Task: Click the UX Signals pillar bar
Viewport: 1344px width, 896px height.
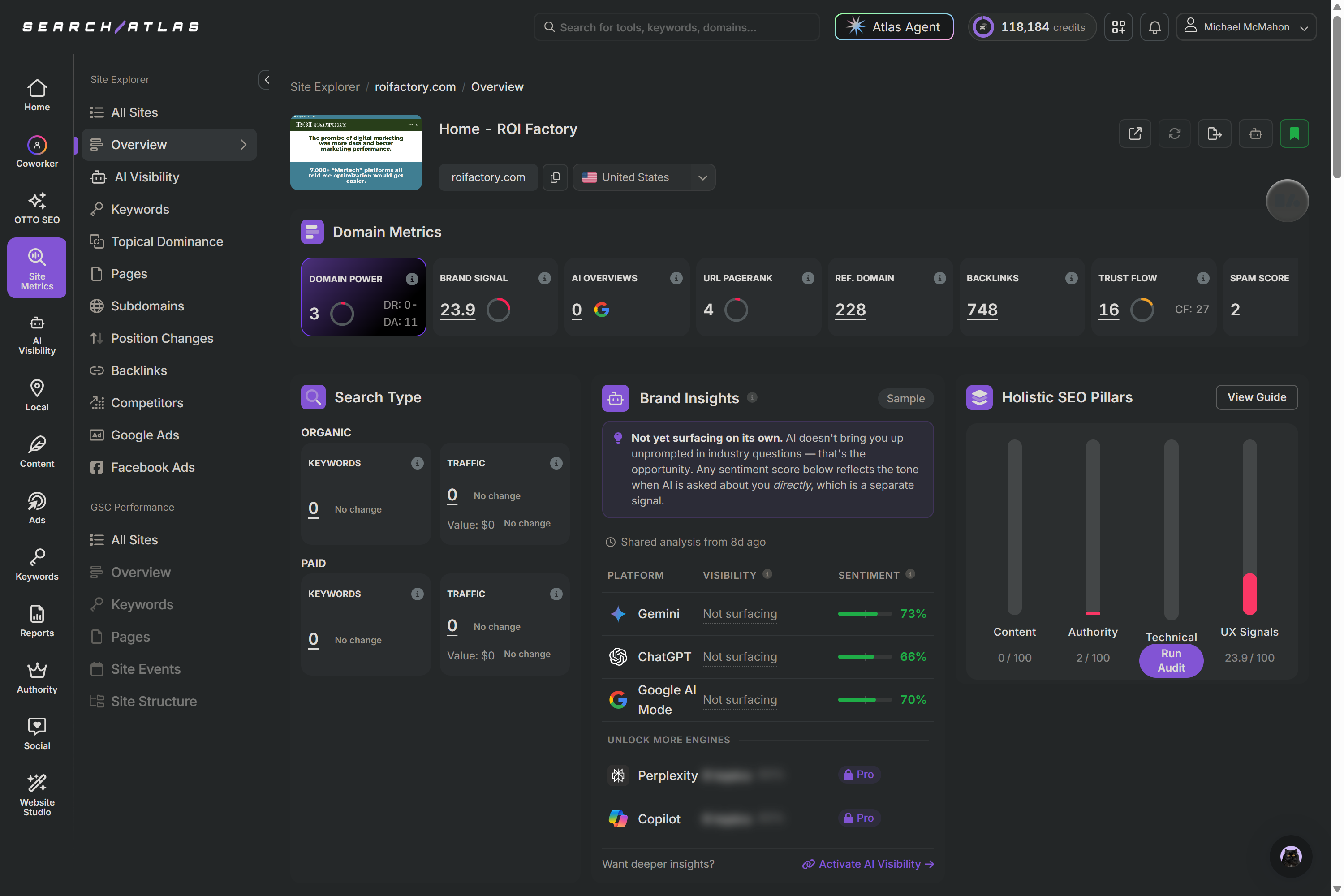Action: 1250,527
